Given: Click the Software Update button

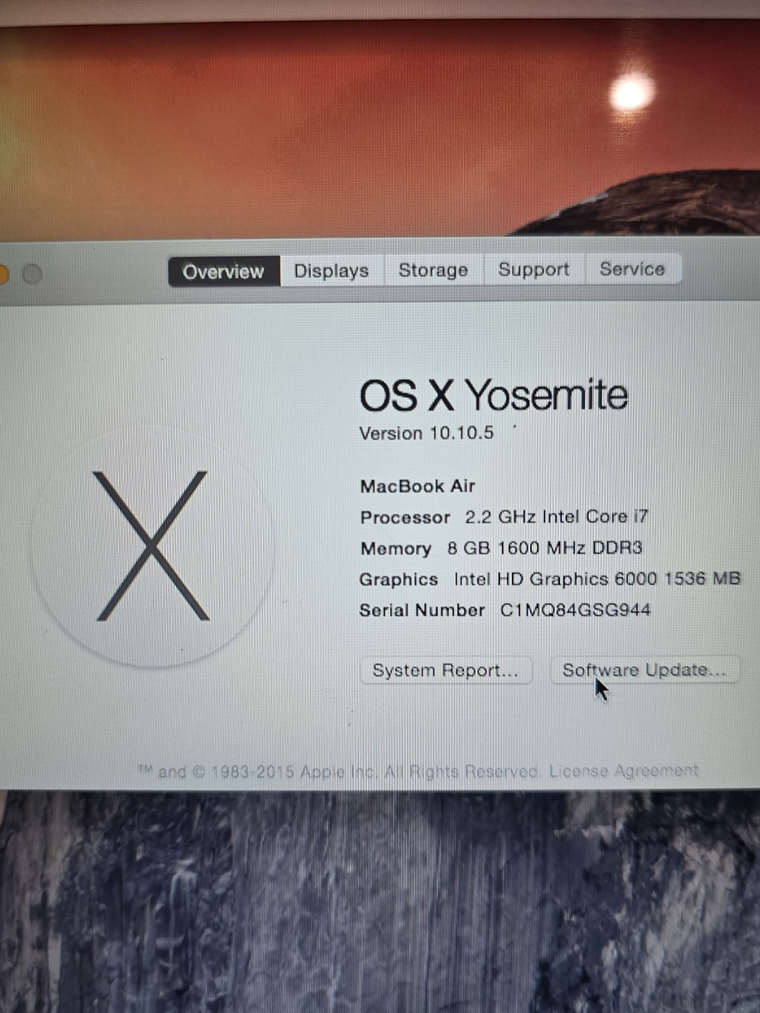Looking at the screenshot, I should 644,670.
